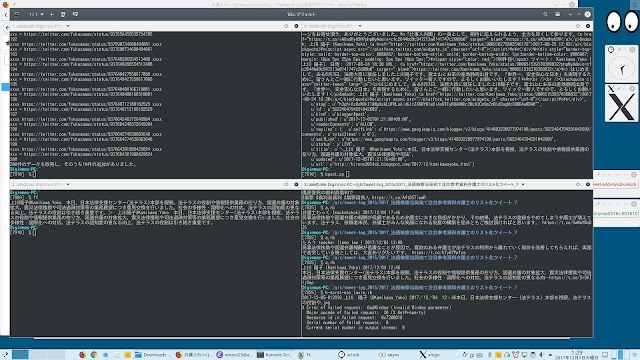Close terminal 2 pane
Viewport: 640px width, 360px height.
point(296,184)
